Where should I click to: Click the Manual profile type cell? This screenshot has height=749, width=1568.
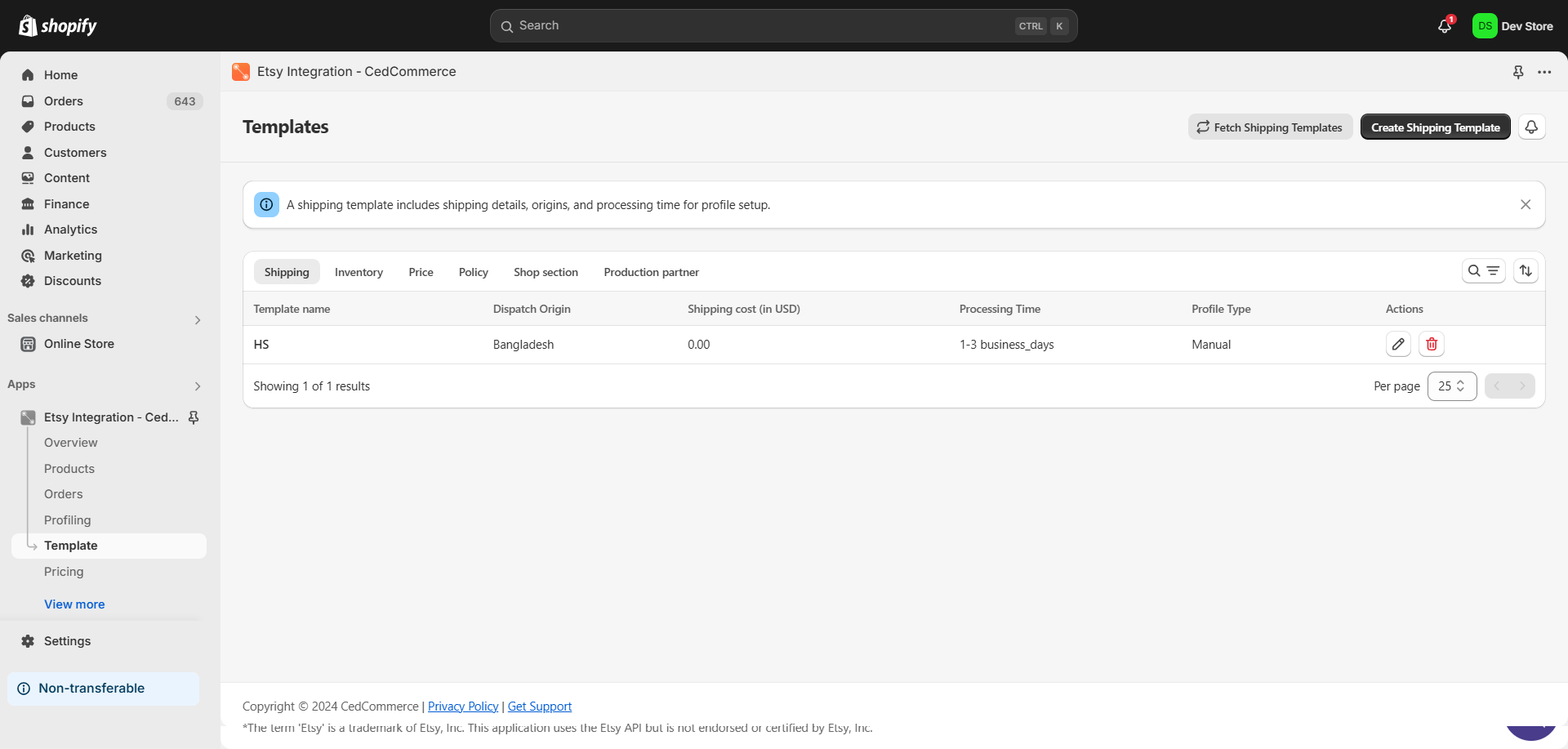[x=1211, y=345]
